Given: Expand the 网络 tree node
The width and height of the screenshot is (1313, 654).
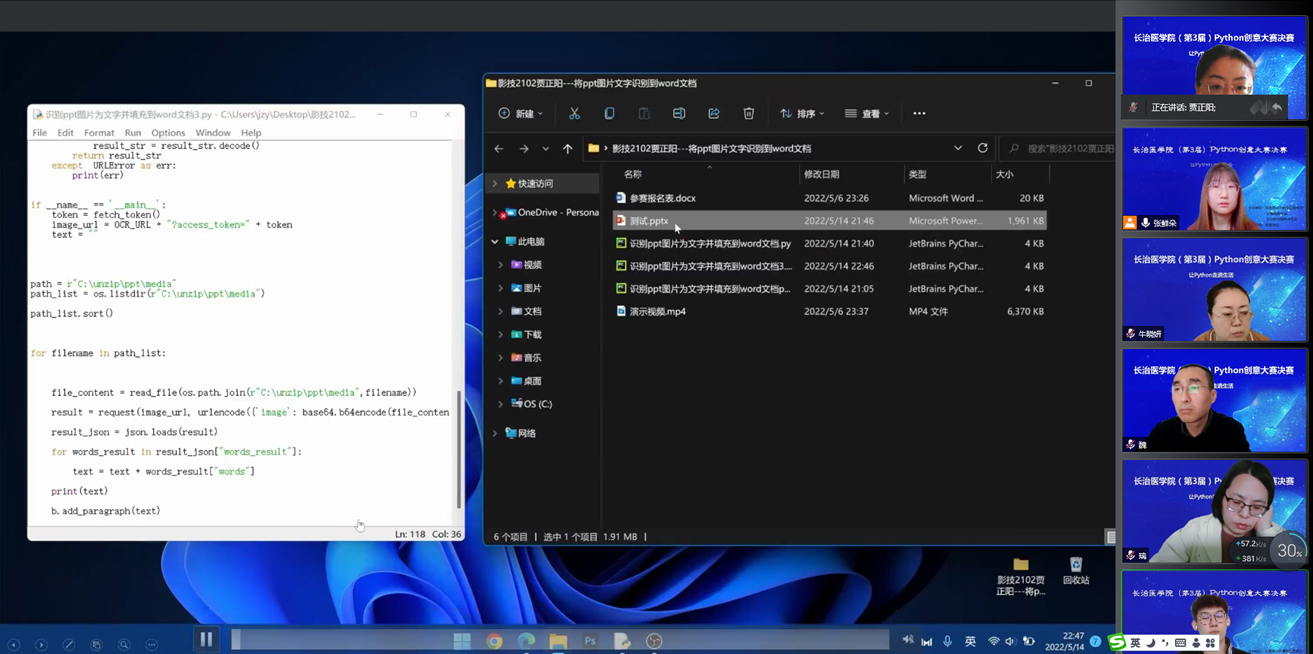Looking at the screenshot, I should pos(495,434).
